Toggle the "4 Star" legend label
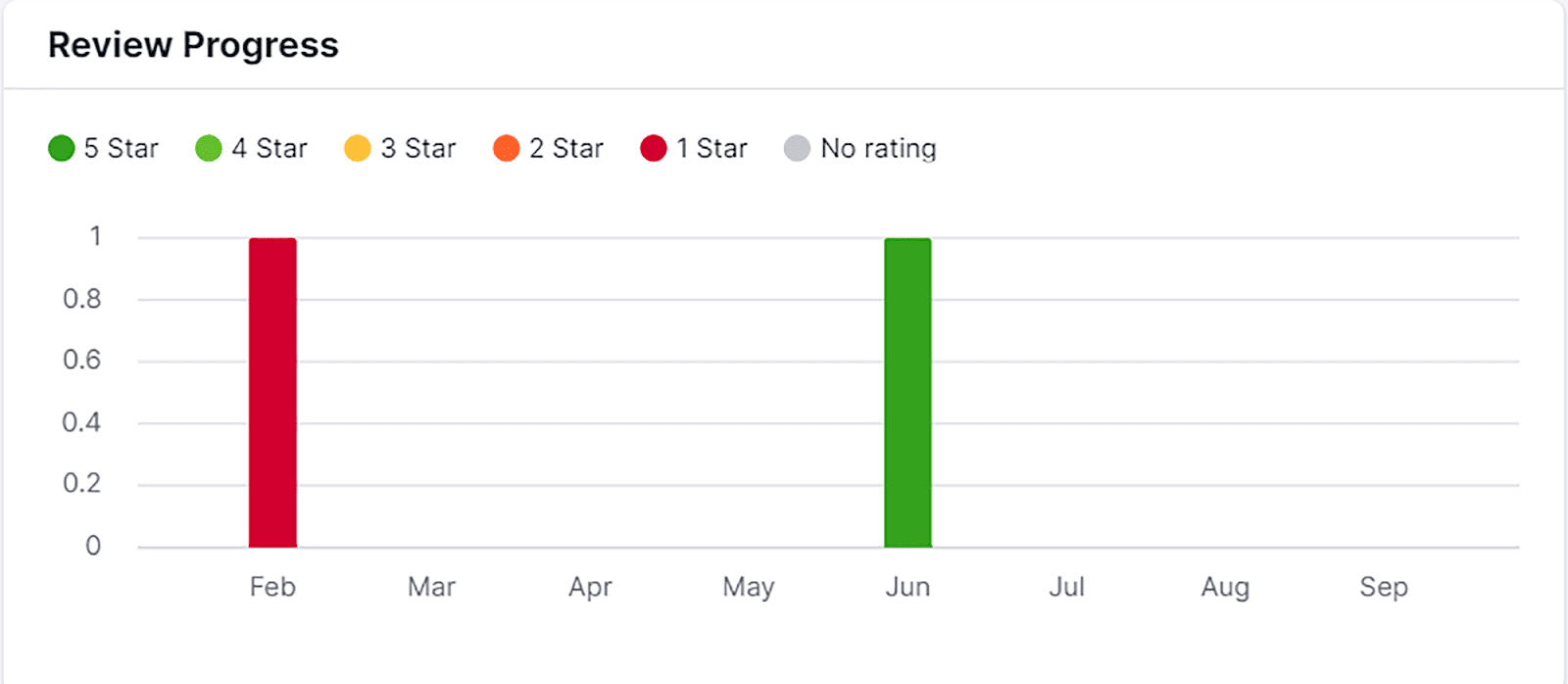Viewport: 1568px width, 684px height. pyautogui.click(x=269, y=149)
